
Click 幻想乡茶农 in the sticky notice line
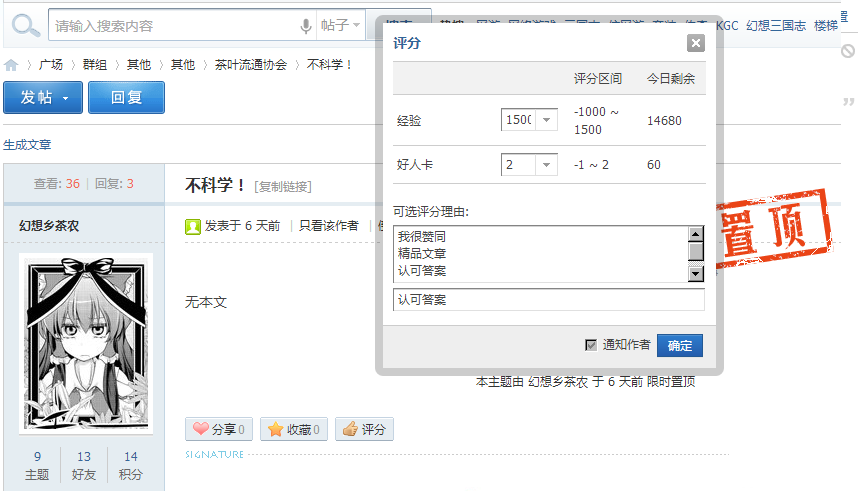558,381
